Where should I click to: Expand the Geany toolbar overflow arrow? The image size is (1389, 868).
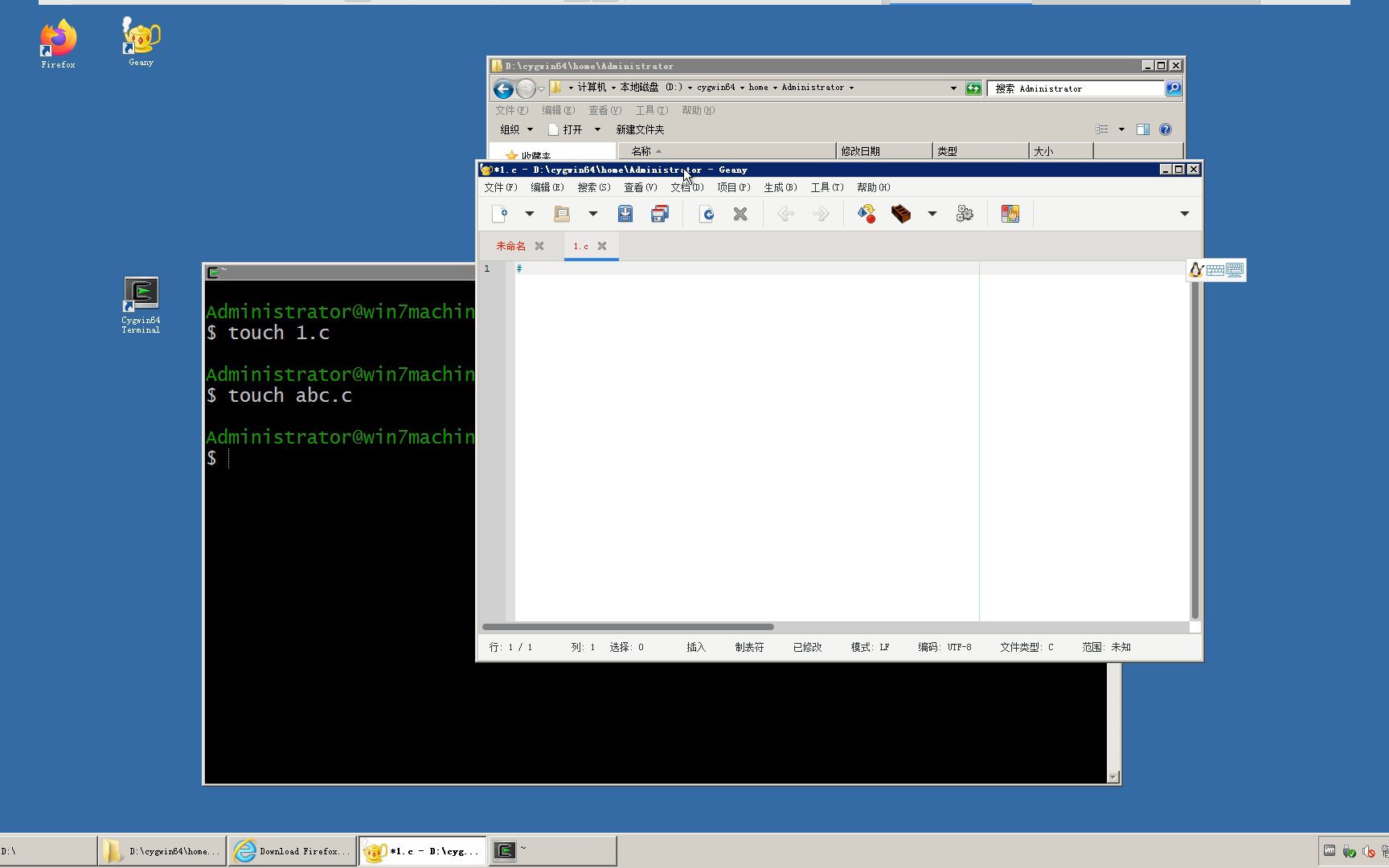coord(1184,214)
